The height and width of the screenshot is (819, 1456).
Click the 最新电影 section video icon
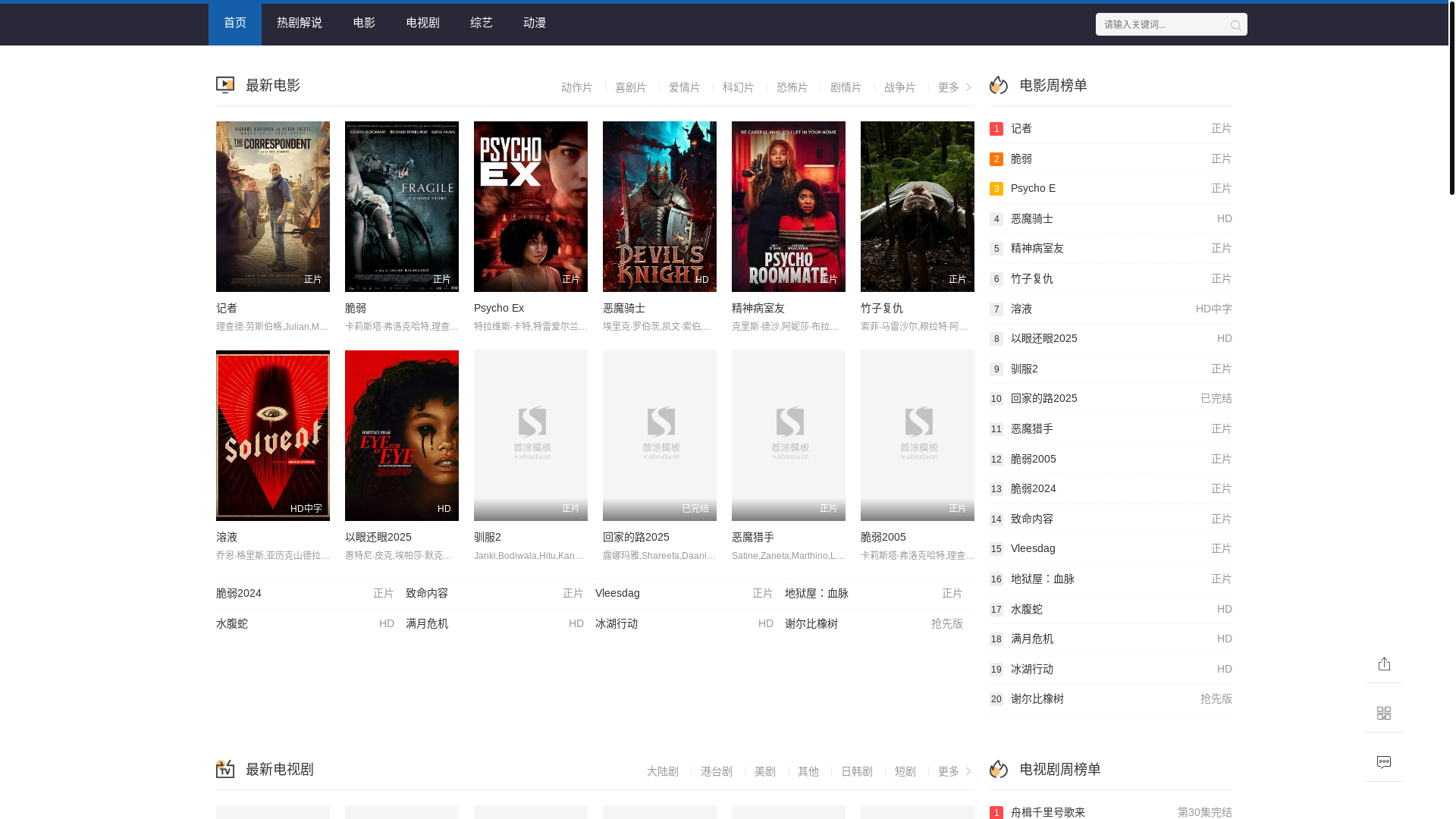click(x=225, y=86)
